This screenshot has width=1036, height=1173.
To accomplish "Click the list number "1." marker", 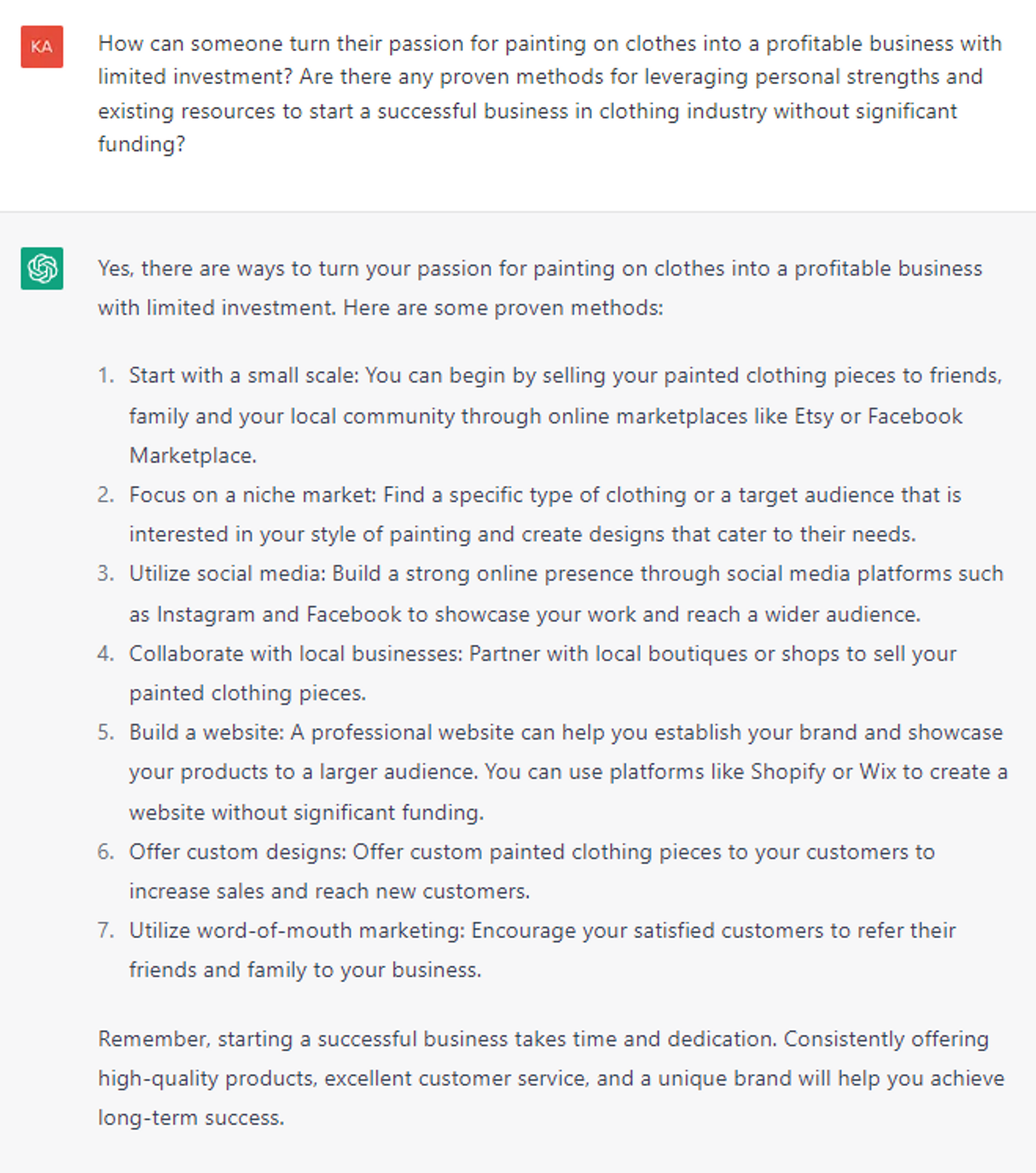I will point(106,375).
